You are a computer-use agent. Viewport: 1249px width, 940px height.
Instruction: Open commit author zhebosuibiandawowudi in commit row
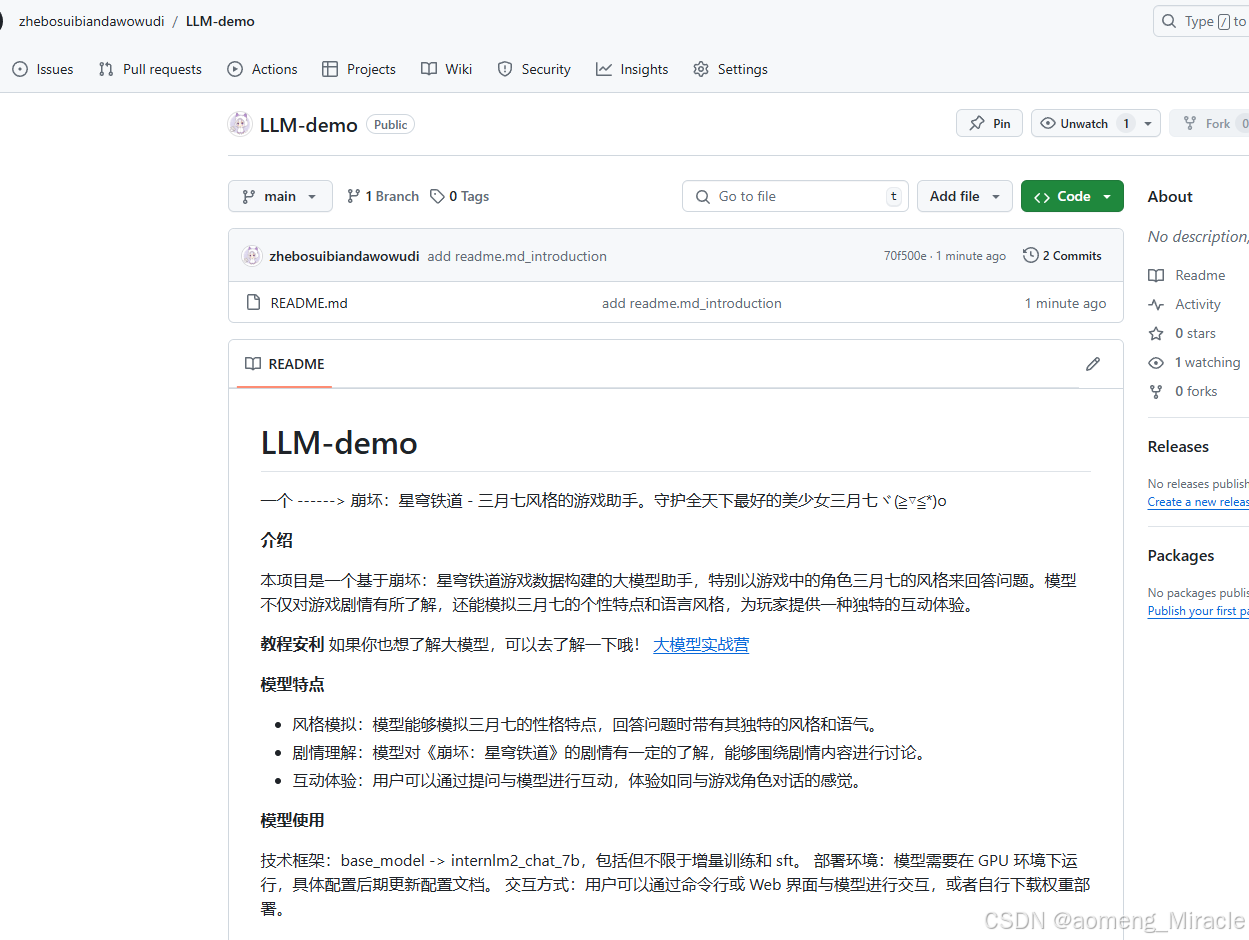coord(344,256)
